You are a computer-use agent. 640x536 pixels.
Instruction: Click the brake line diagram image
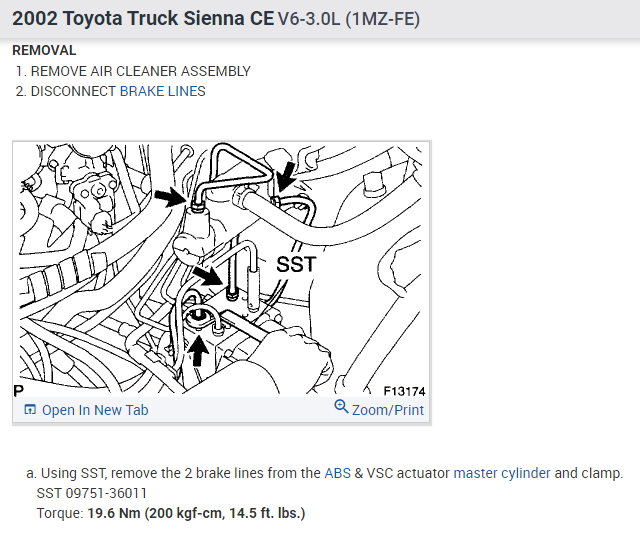(x=220, y=270)
